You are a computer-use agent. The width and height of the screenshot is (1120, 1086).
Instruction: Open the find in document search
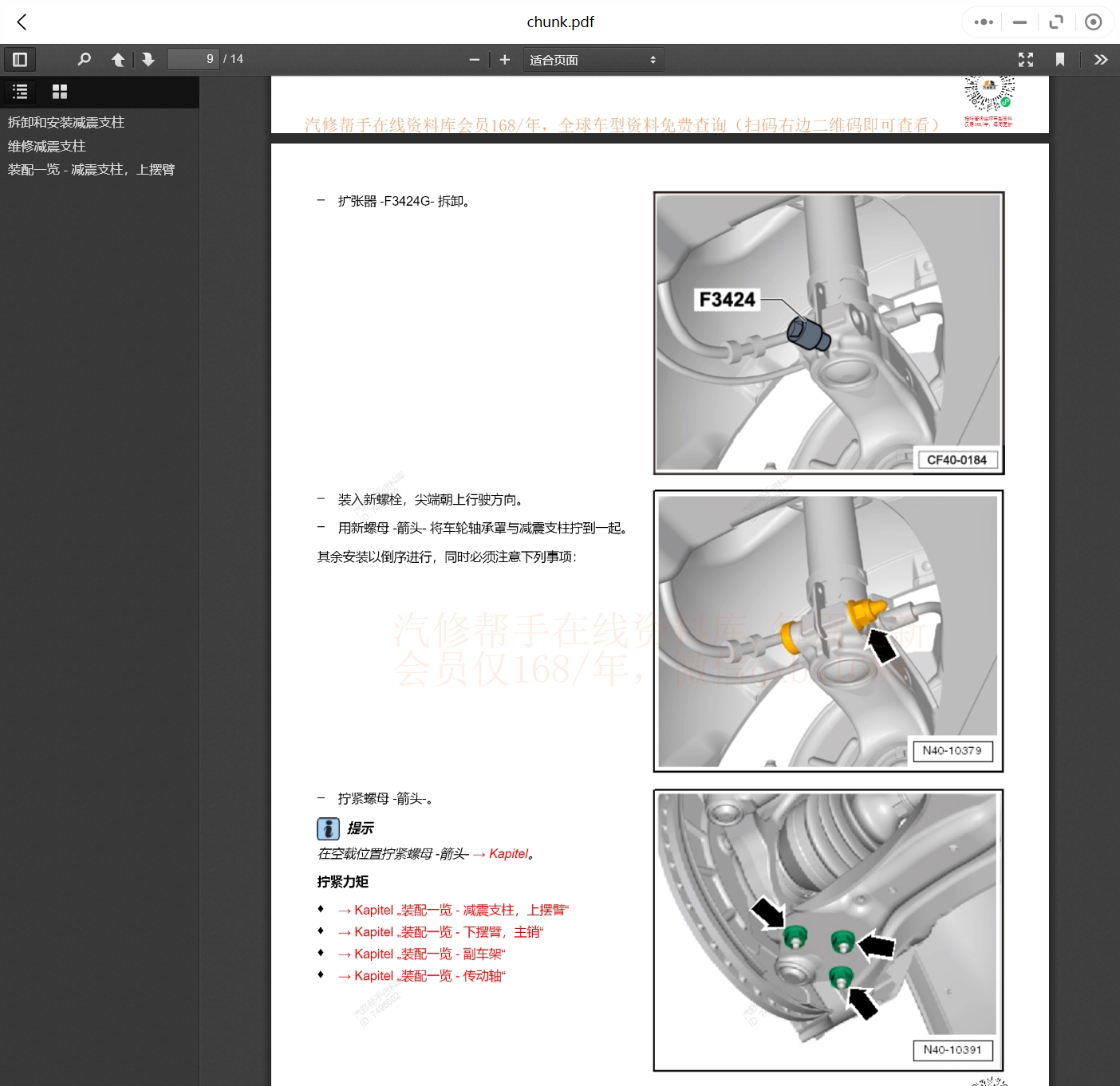84,59
